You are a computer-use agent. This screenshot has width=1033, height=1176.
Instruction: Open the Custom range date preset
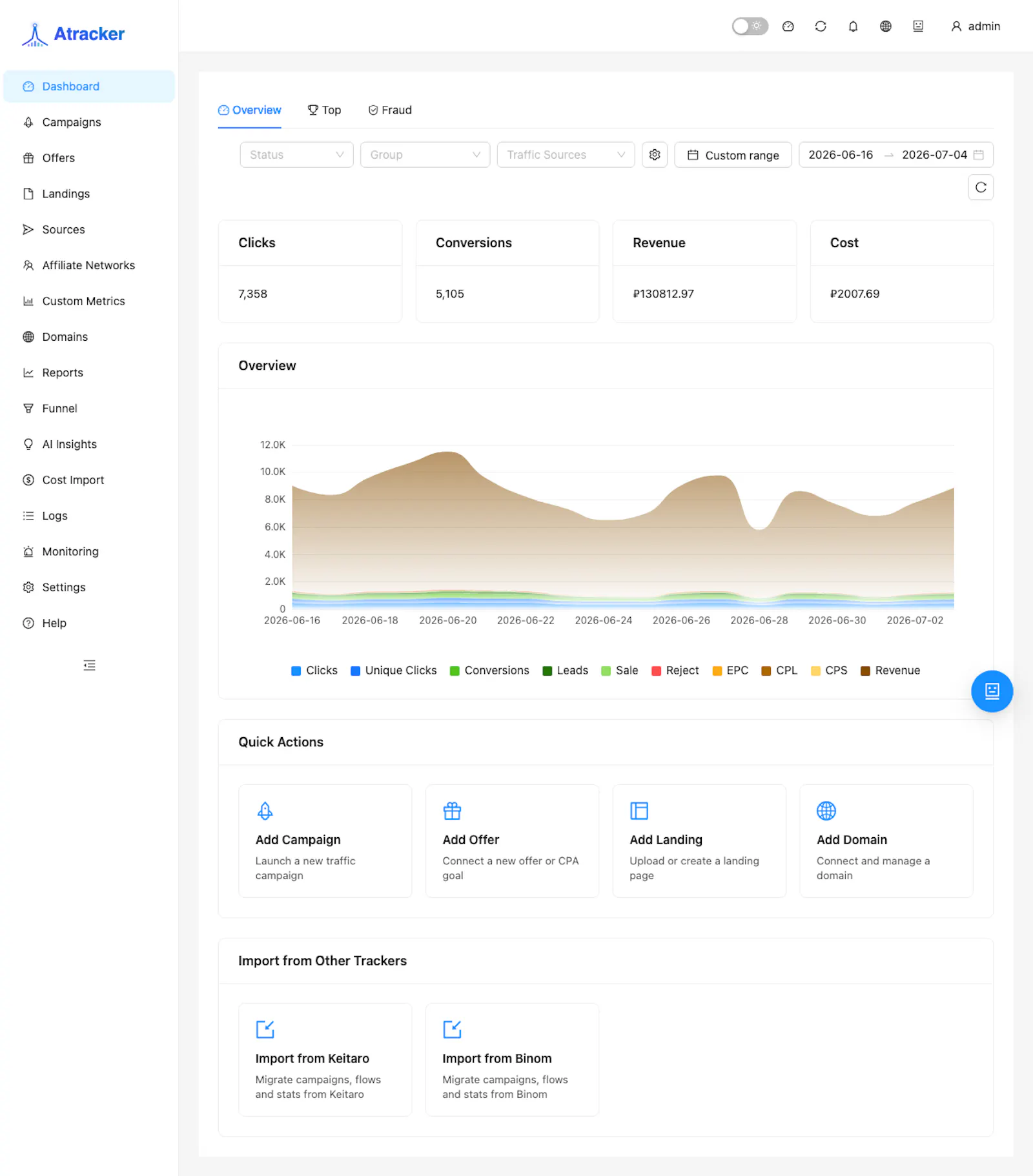pyautogui.click(x=733, y=155)
